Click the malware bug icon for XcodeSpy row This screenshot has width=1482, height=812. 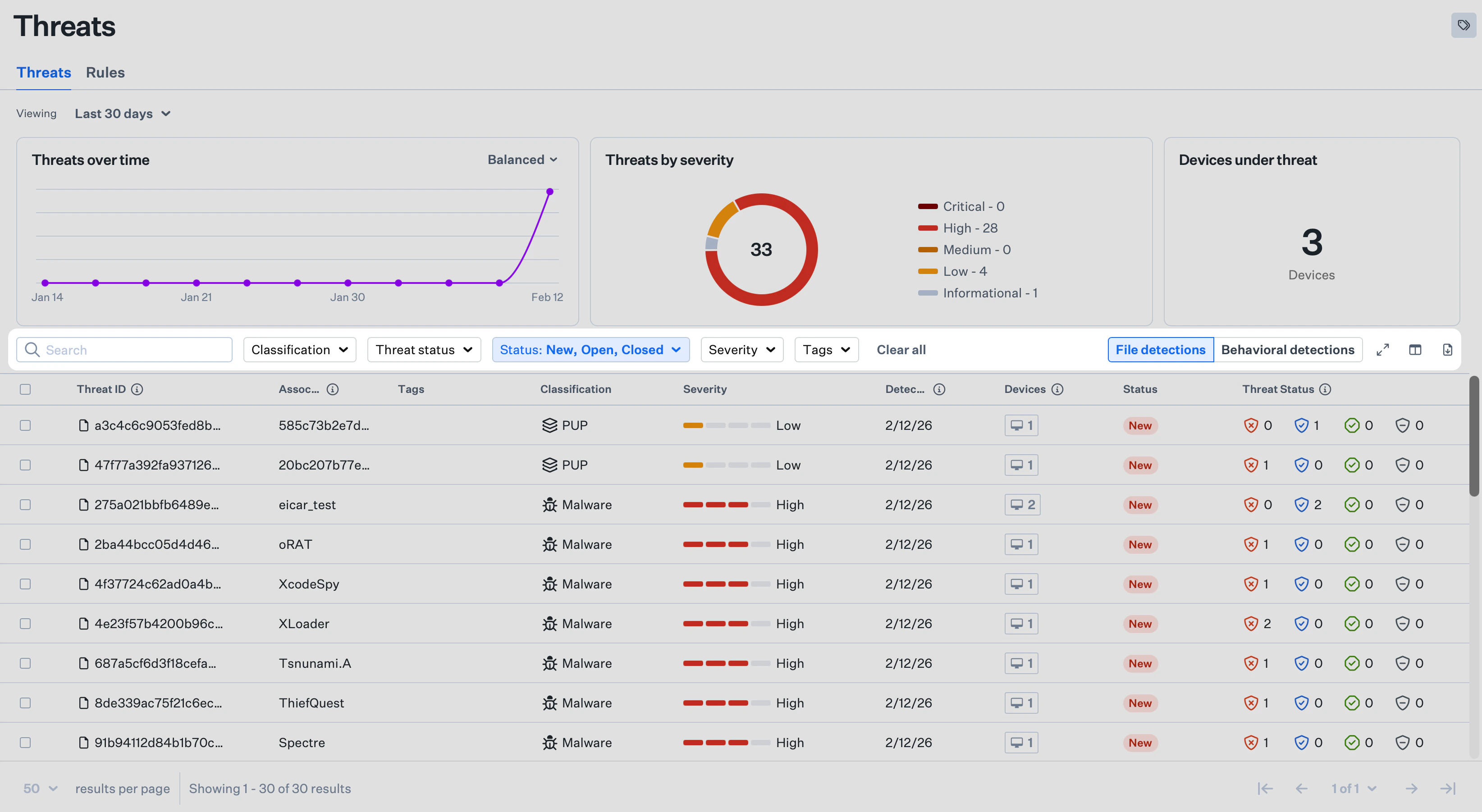[x=549, y=584]
